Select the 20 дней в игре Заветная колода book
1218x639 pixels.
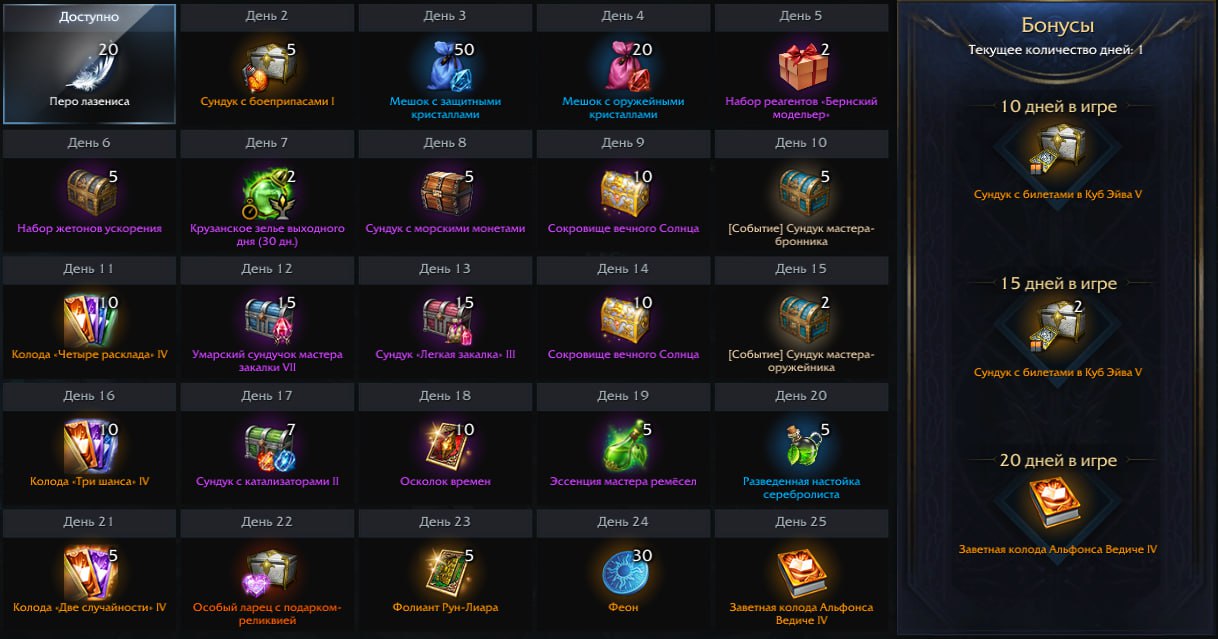(x=1057, y=505)
